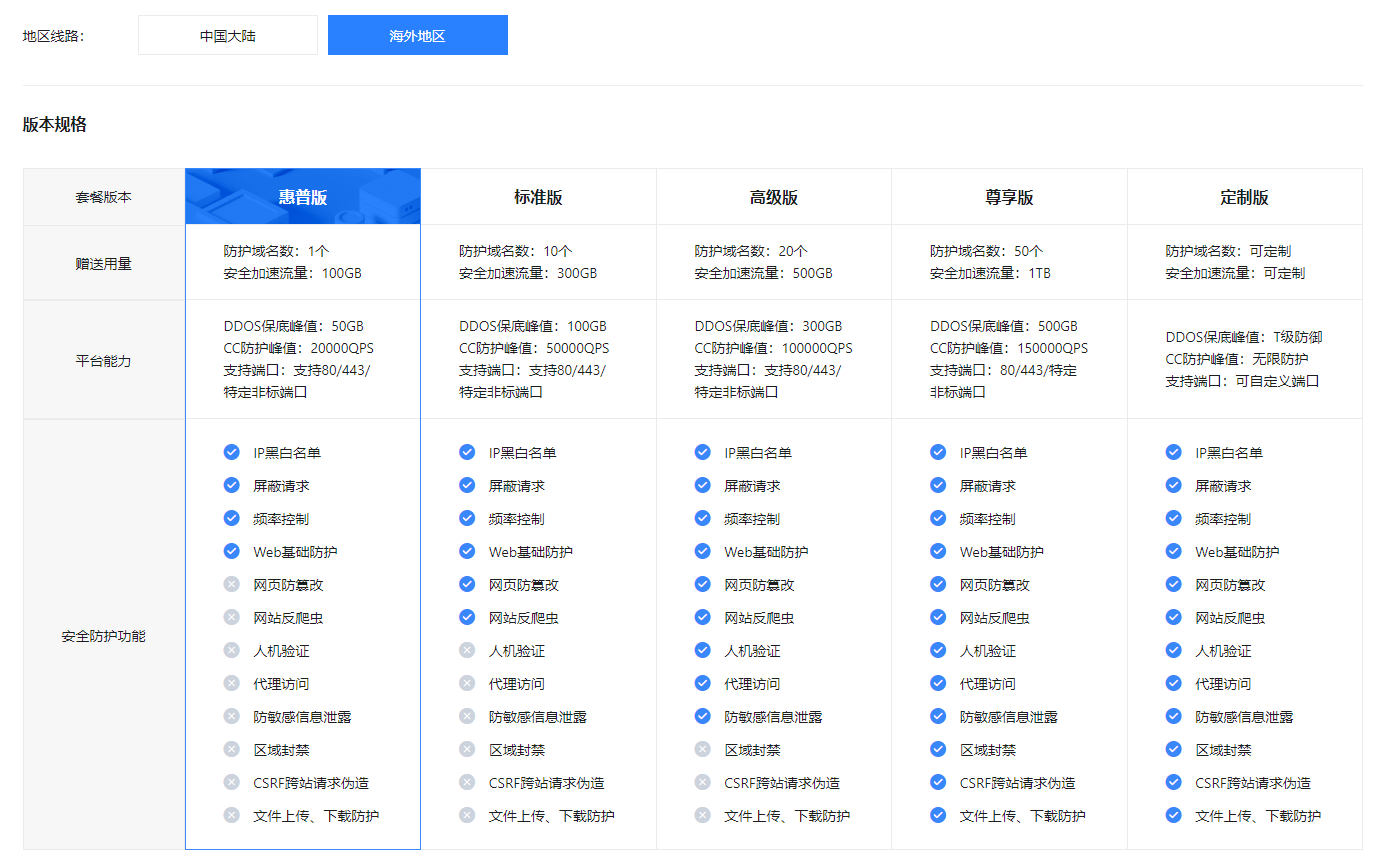The width and height of the screenshot is (1384, 863).
Task: Click gray X beside 文件上传、下载防护 in 惠普版
Action: coord(232,815)
